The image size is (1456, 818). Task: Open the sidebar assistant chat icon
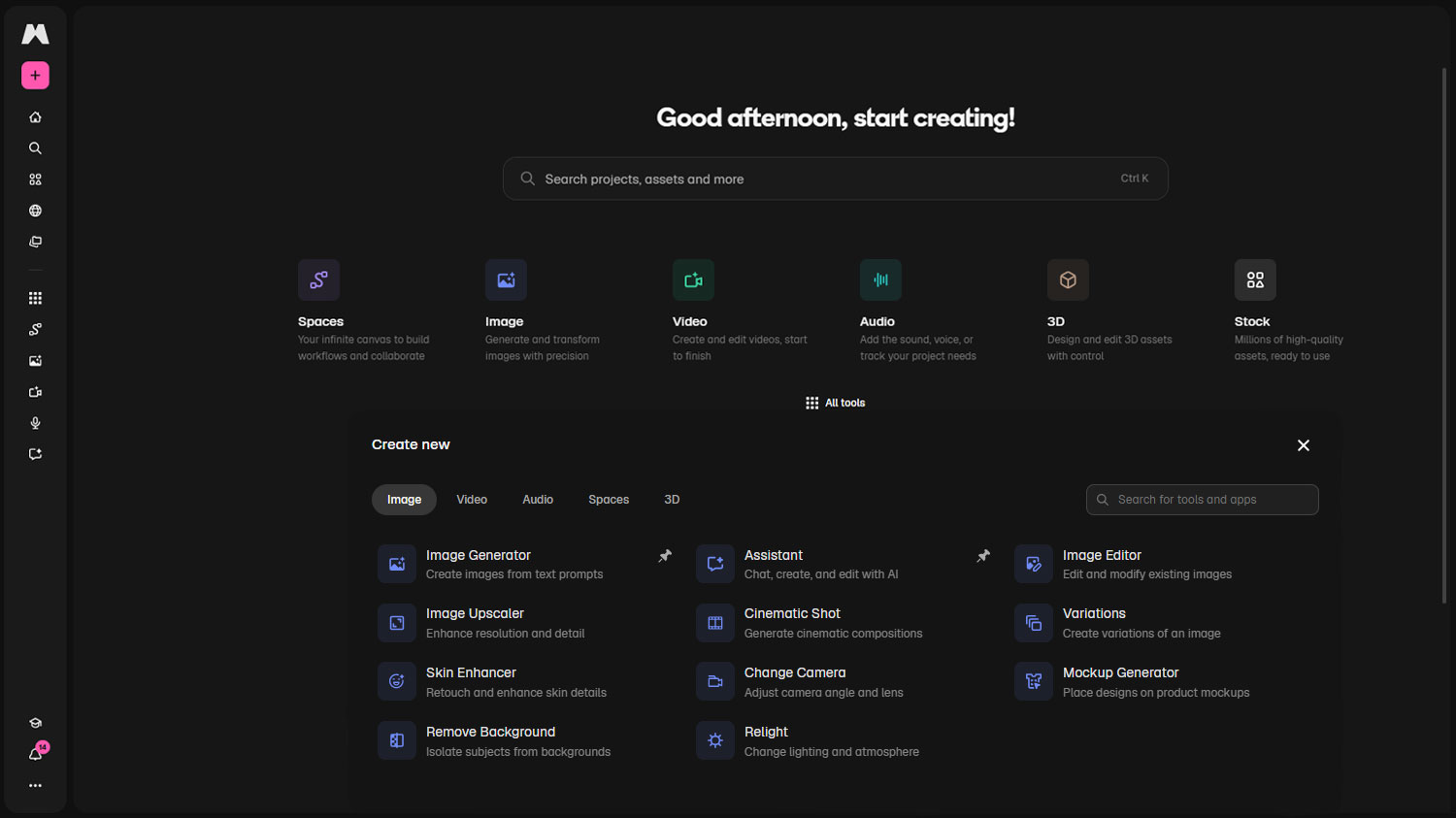(35, 454)
